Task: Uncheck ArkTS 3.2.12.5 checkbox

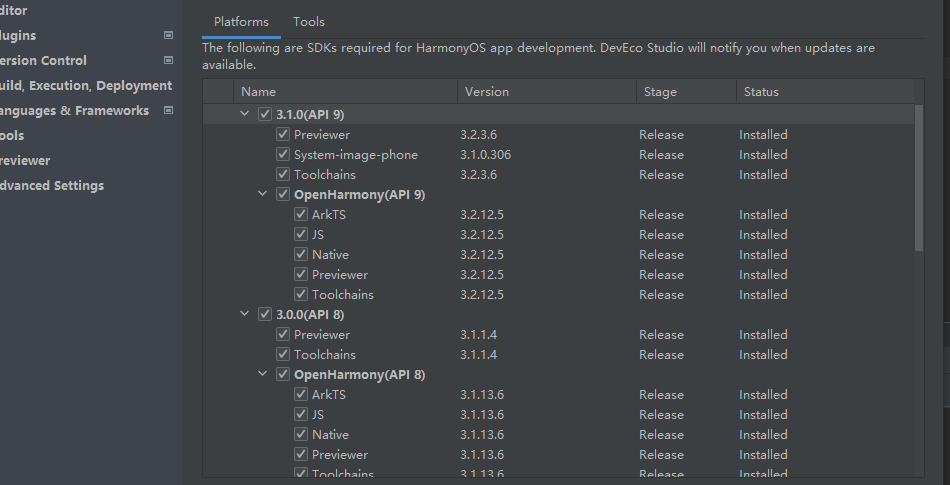Action: click(301, 214)
